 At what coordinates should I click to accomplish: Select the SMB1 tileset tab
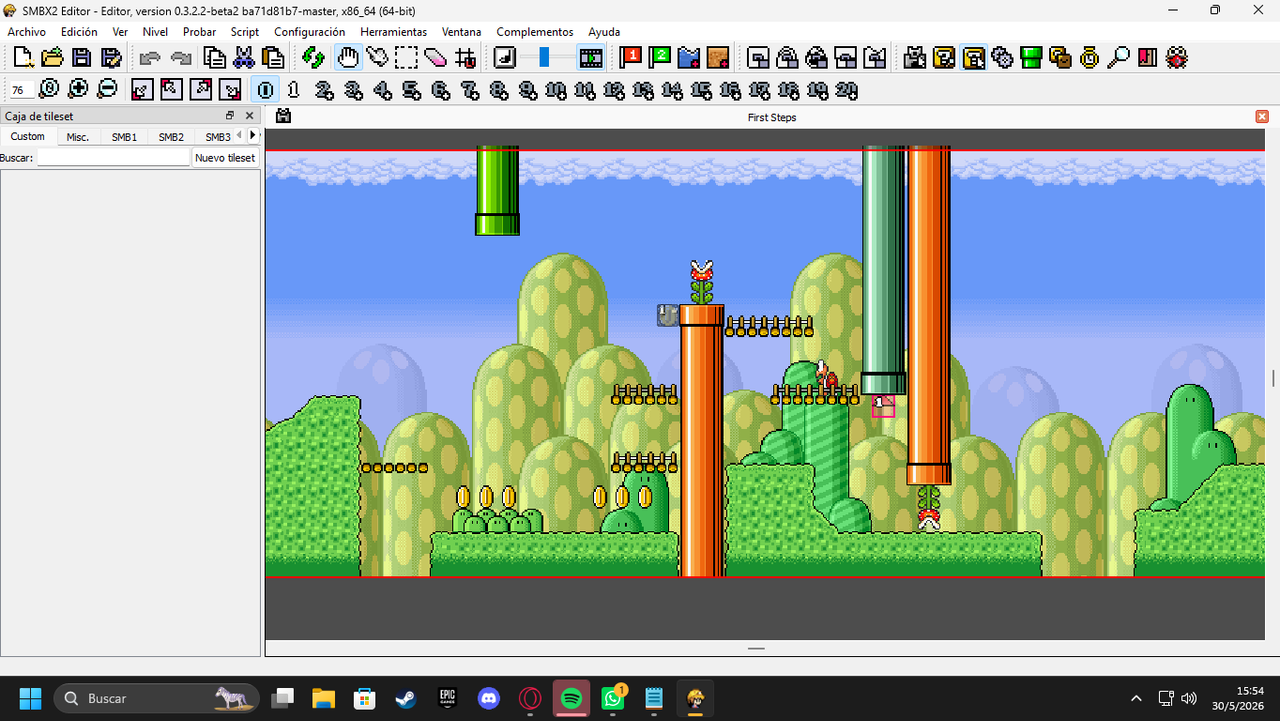point(124,136)
